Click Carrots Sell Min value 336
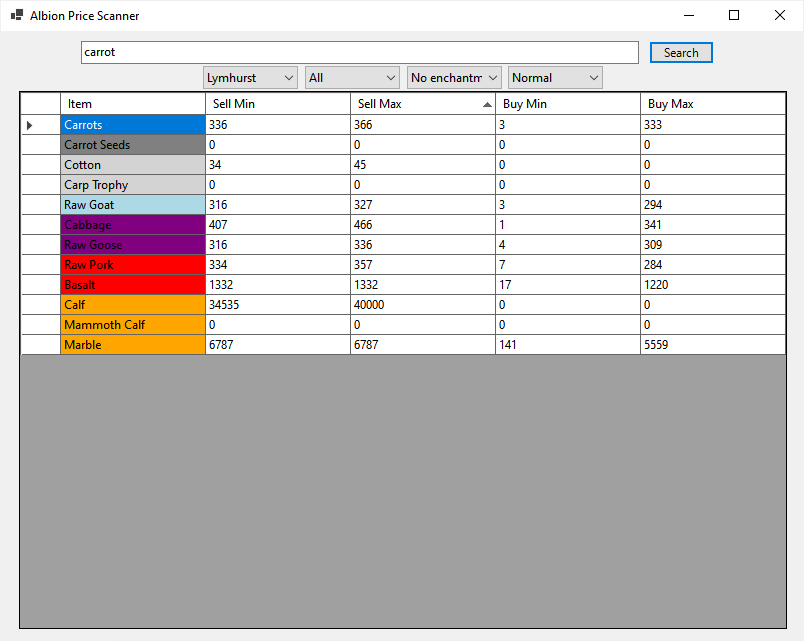 click(x=278, y=125)
